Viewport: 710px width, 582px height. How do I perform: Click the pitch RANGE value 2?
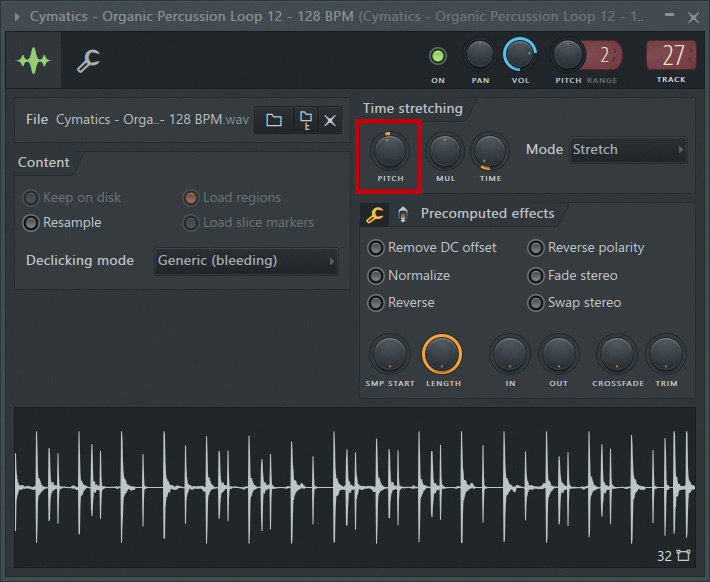605,55
